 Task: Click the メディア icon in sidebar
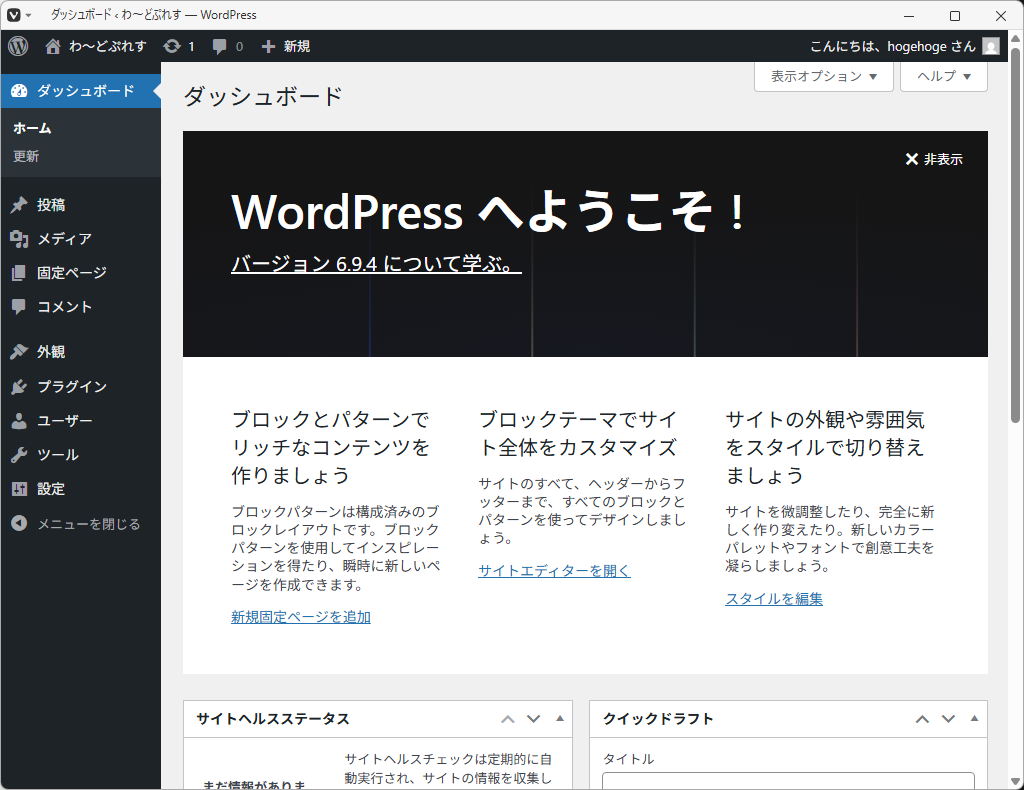[19, 239]
